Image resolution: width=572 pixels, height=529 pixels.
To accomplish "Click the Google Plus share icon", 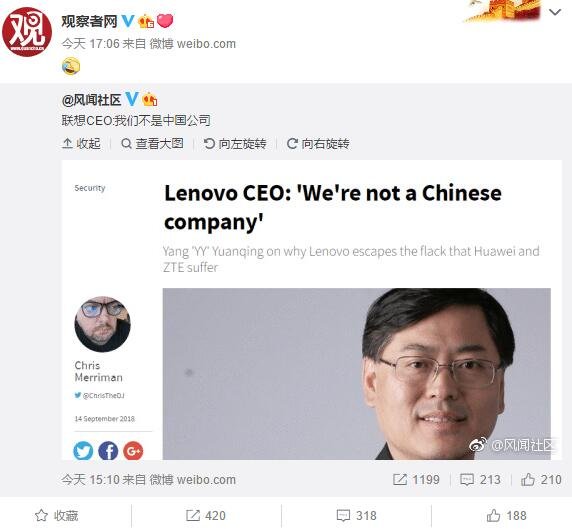I will 133,451.
